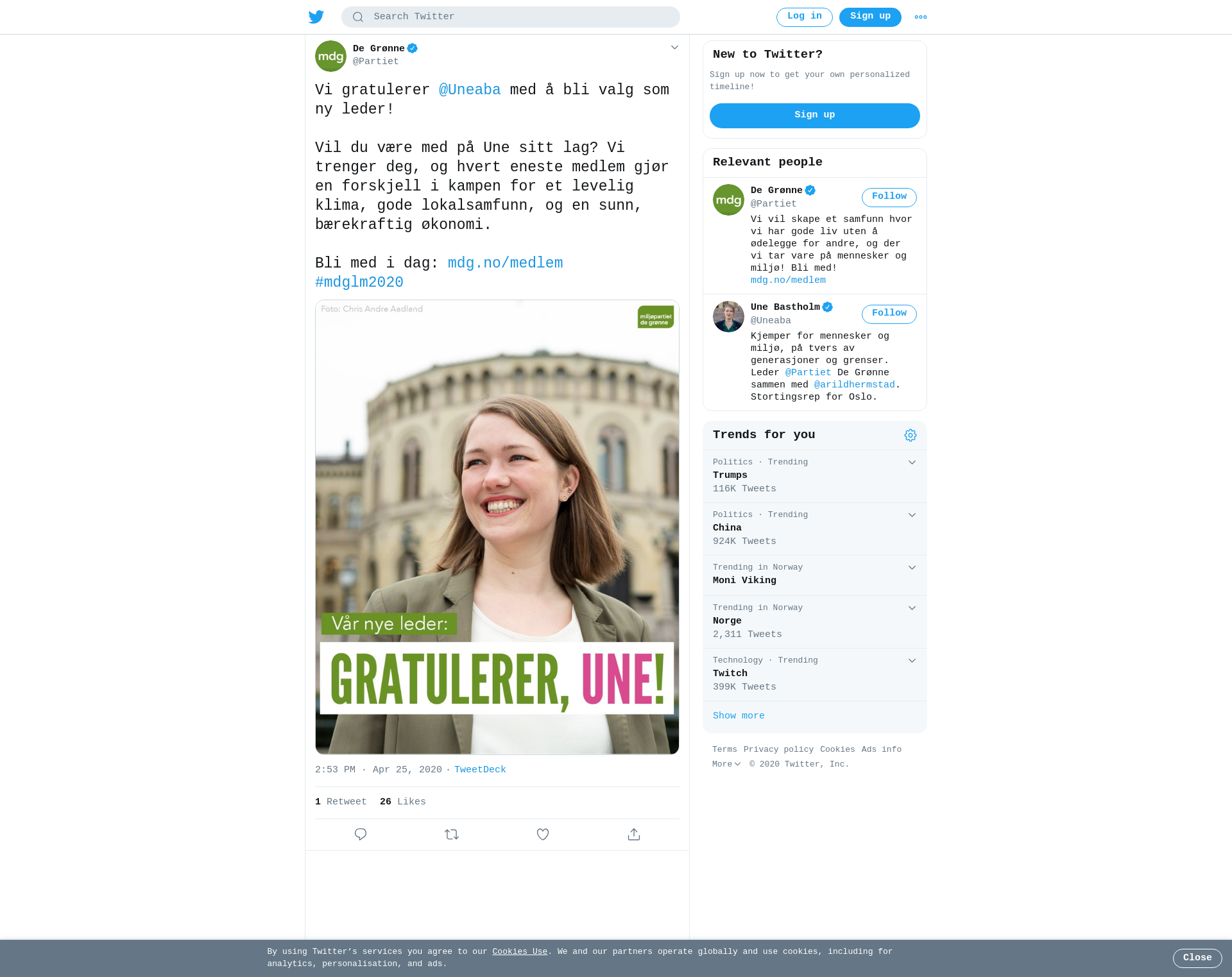Open the #mdglm2020 hashtag link
The width and height of the screenshot is (1232, 977).
pyautogui.click(x=359, y=282)
